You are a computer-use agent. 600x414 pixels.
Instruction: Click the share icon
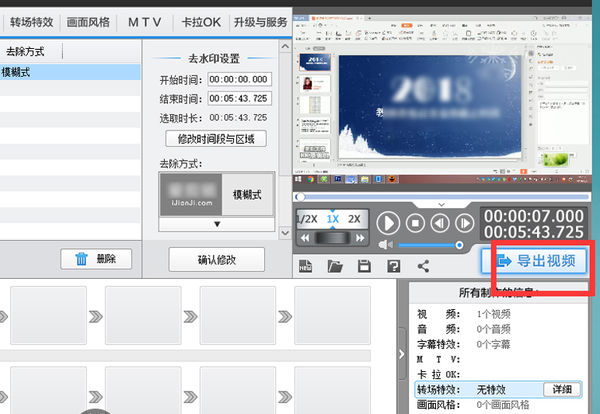tap(423, 266)
